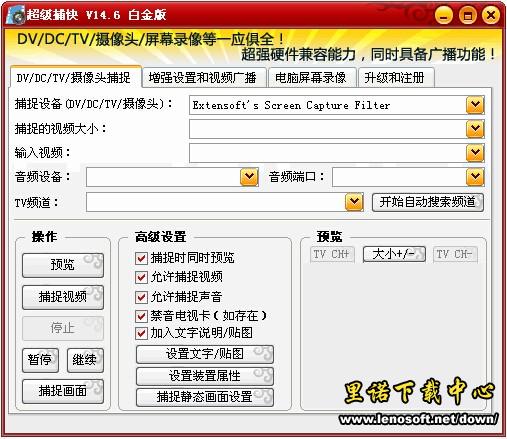Uncheck 允许捕捉声音 checkbox
This screenshot has width=507, height=439.
click(141, 297)
